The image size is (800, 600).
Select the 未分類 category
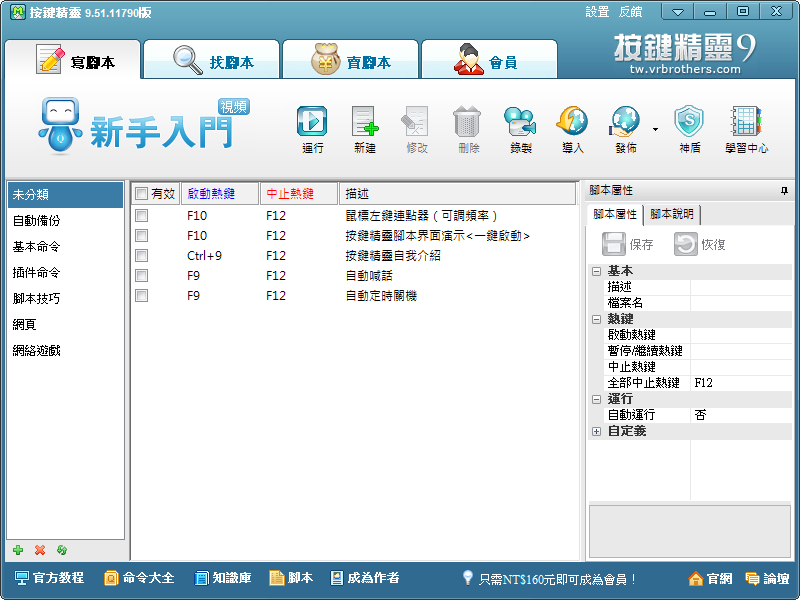(65, 194)
